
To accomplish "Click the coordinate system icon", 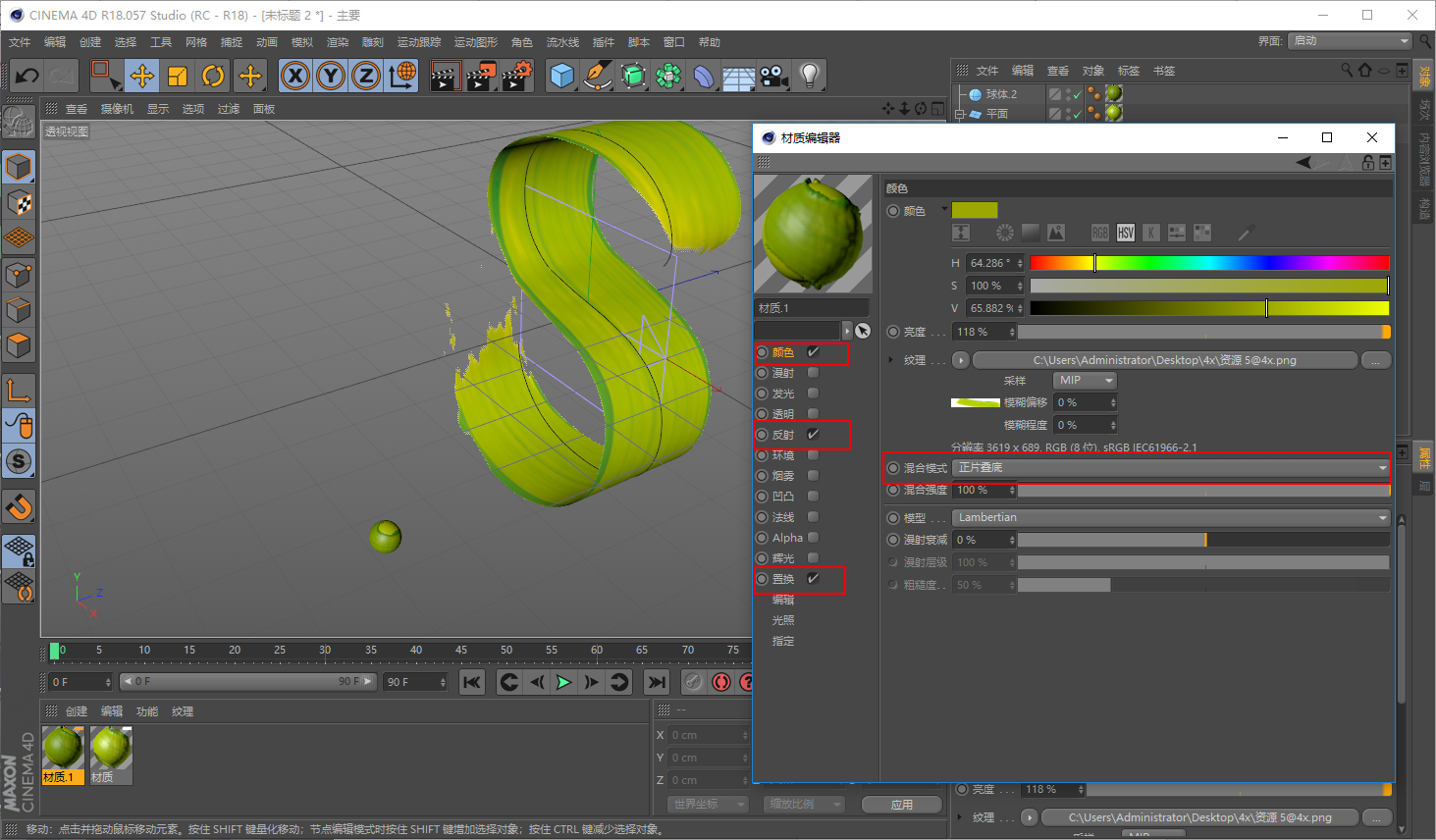I will 401,76.
